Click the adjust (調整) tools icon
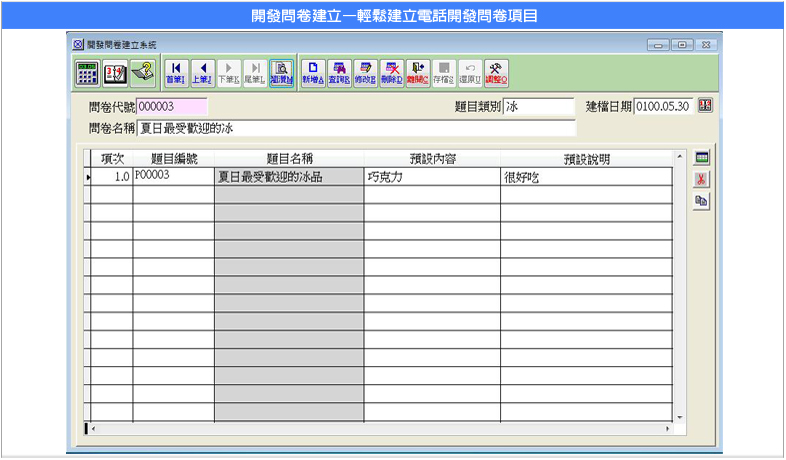 (x=496, y=73)
